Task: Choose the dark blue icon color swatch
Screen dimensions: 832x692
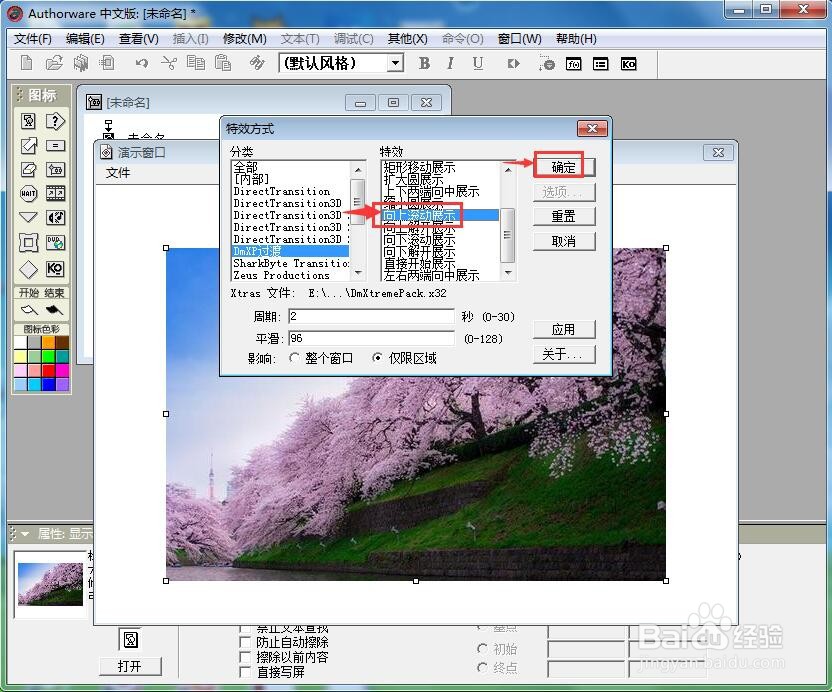Action: 48,384
